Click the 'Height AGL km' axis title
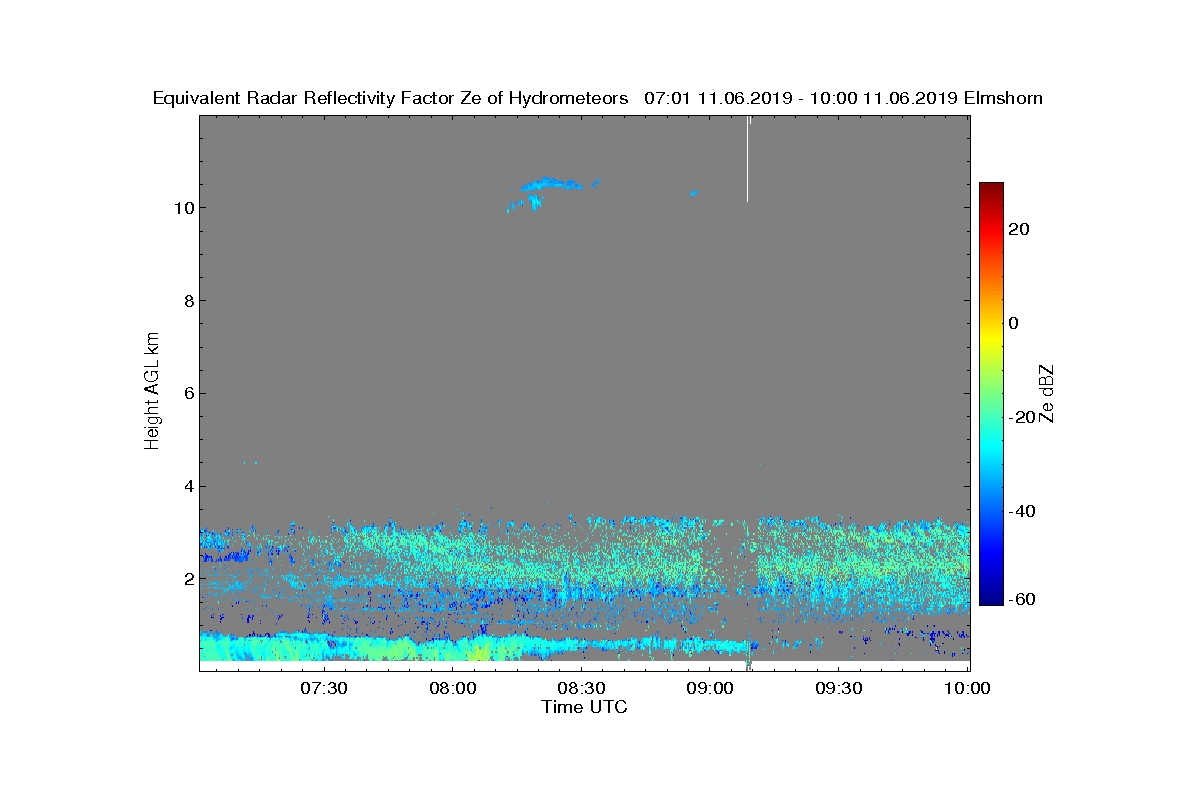The width and height of the screenshot is (1200, 800). pyautogui.click(x=152, y=393)
